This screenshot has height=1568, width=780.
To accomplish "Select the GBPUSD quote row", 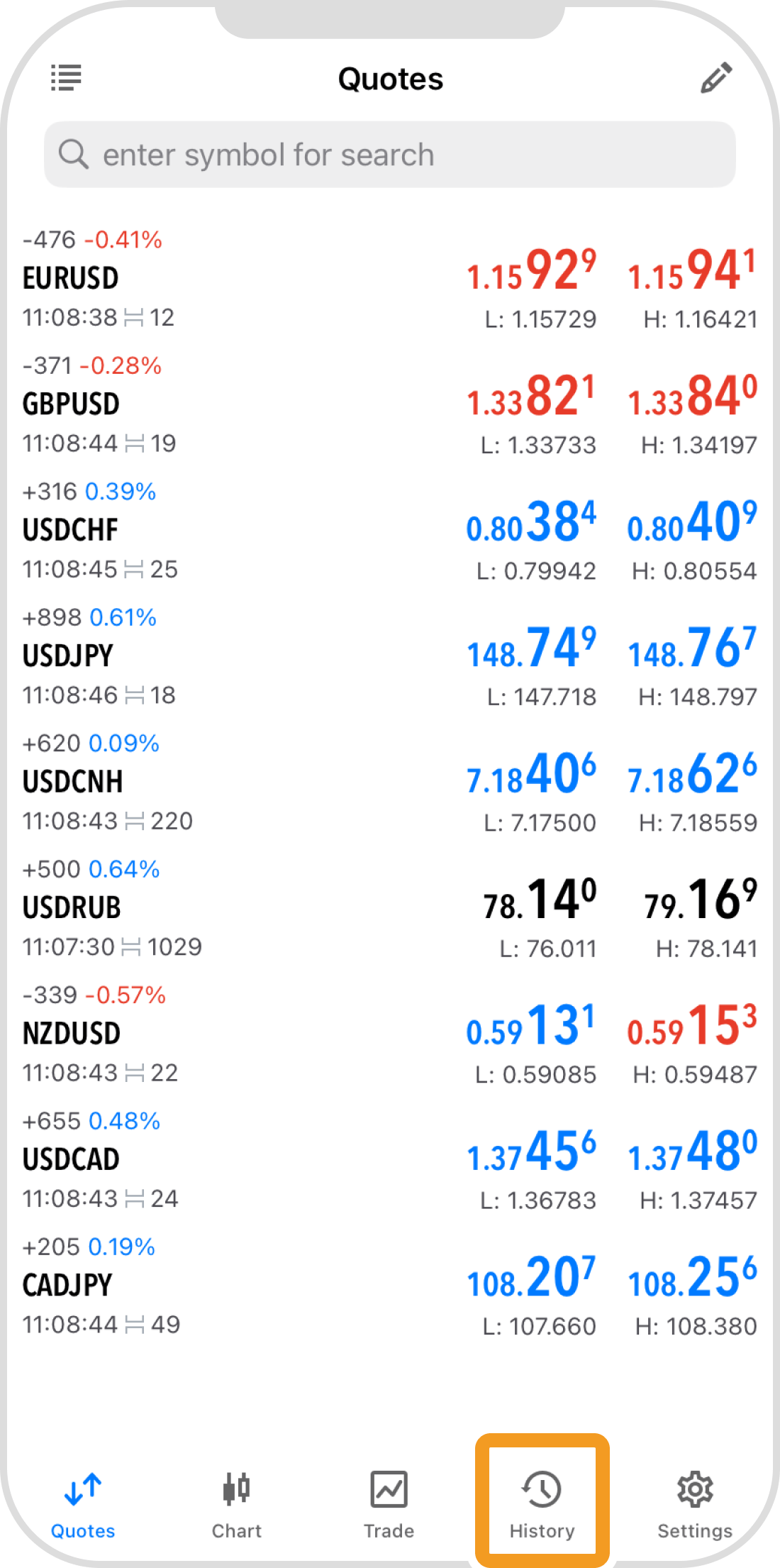I will click(390, 404).
